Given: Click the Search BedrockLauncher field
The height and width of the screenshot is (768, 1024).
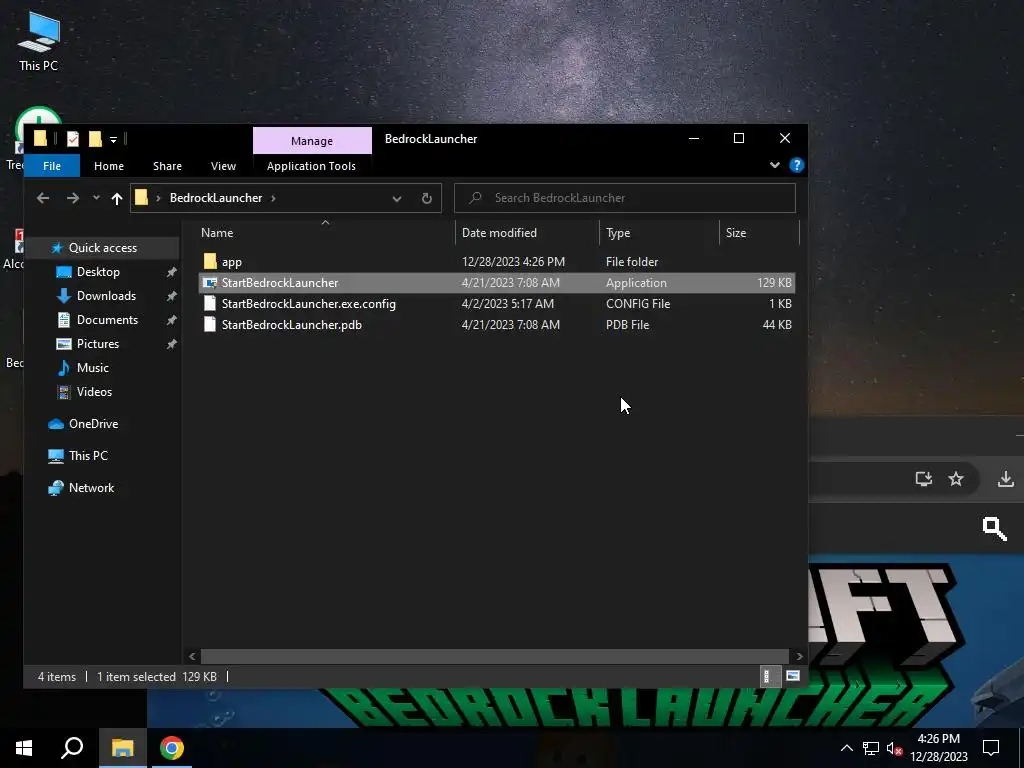Looking at the screenshot, I should [624, 198].
